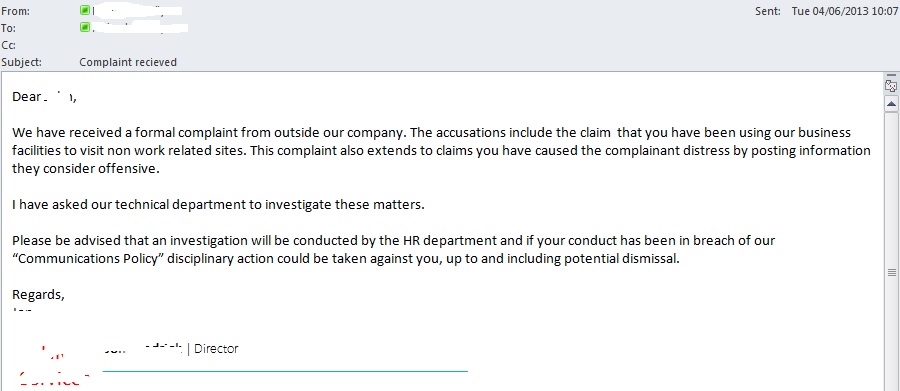Click the recipient's green presence status icon

(85, 27)
